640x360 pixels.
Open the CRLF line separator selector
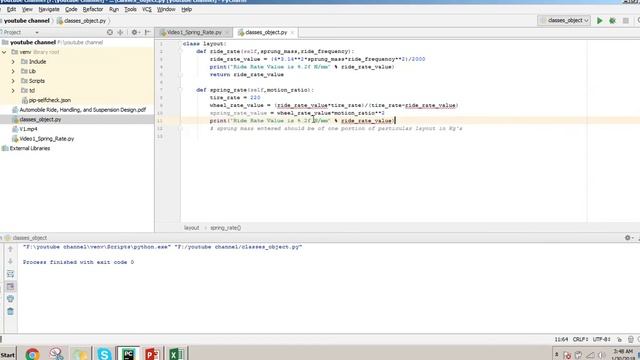click(580, 339)
